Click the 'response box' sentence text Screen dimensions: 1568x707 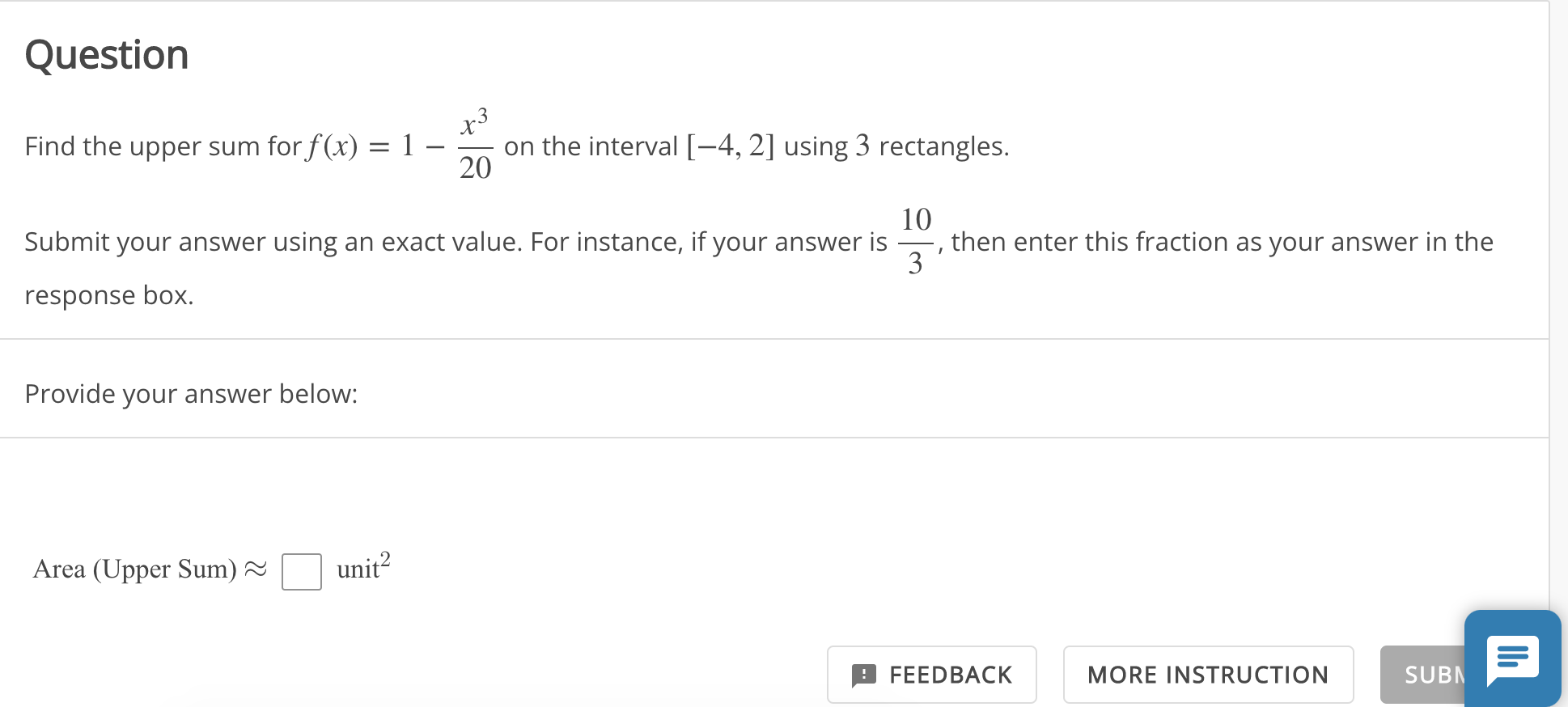coord(108,294)
